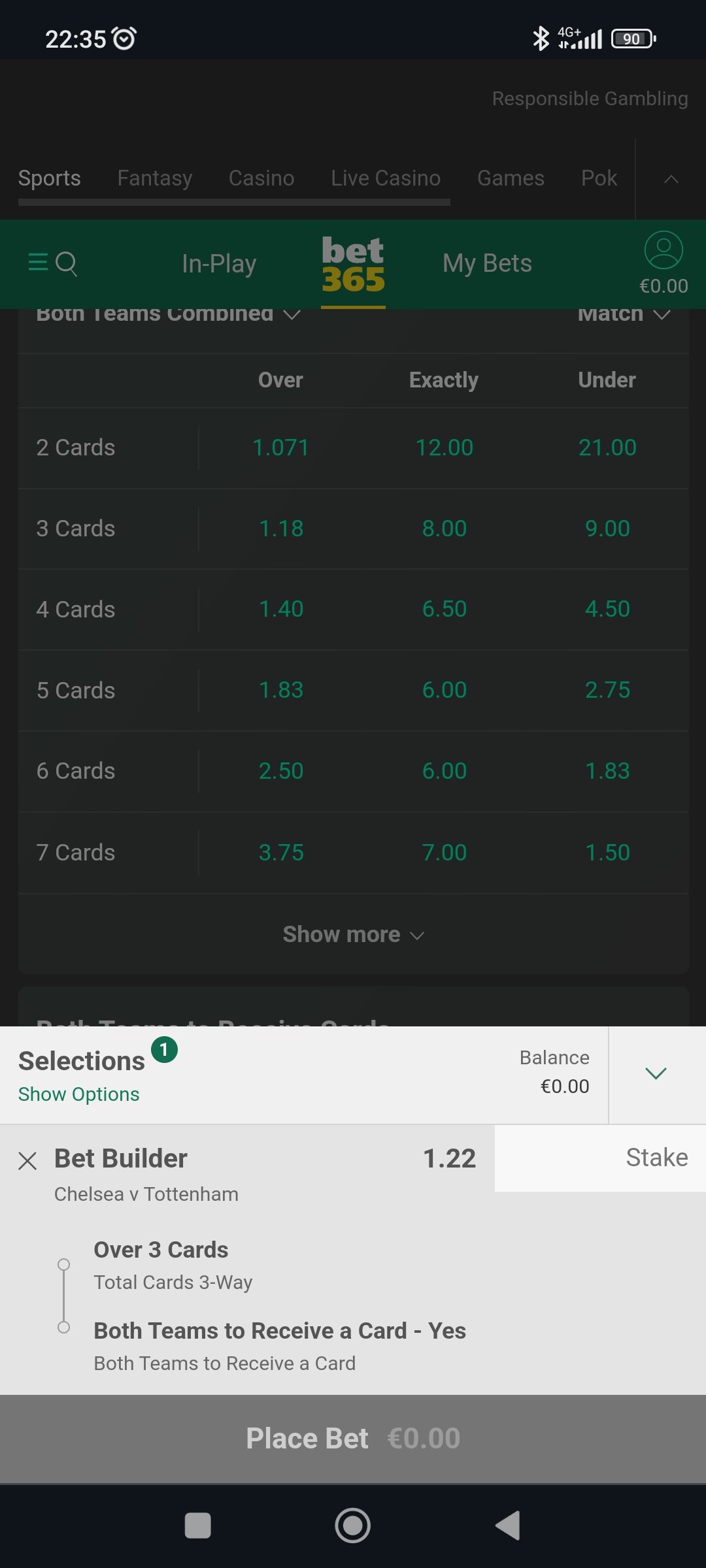Open the account profile icon
Viewport: 706px width, 1568px height.
tap(664, 251)
